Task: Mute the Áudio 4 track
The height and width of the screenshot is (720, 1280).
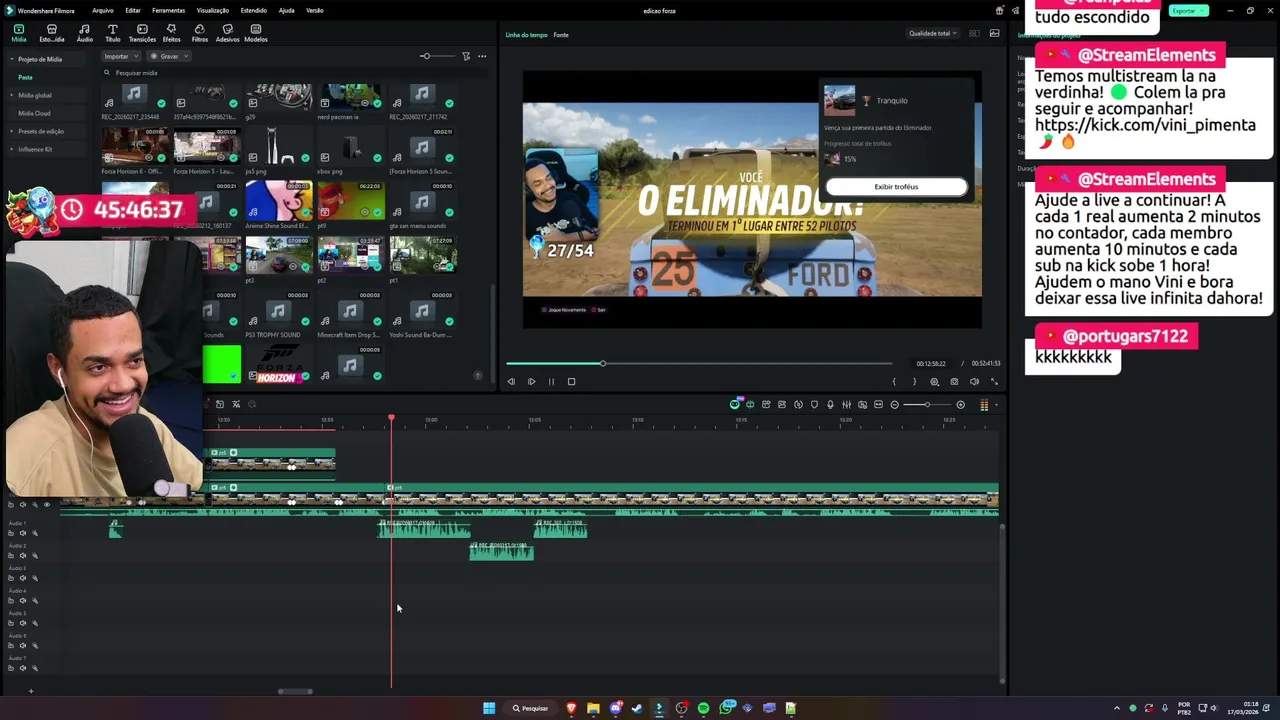Action: [x=22, y=600]
